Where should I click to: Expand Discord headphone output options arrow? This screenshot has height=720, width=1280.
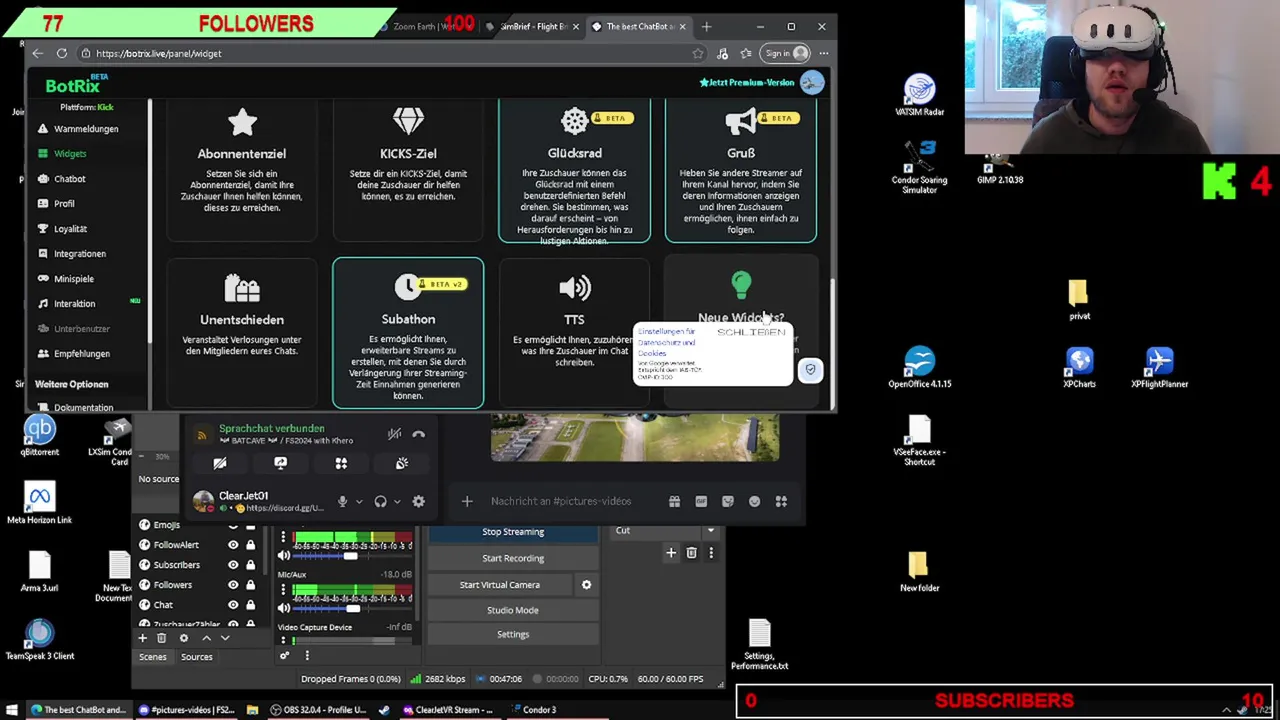(397, 502)
